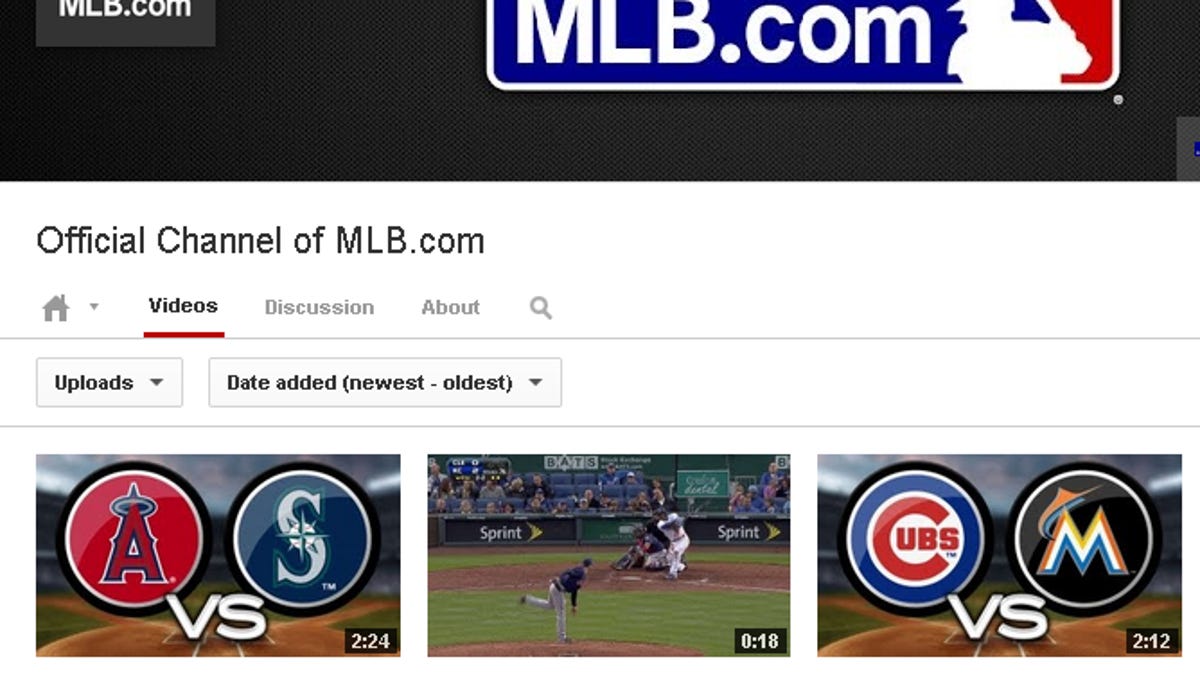Click the channel search magnifier icon
Screen dimensions: 1200x675
click(x=541, y=308)
